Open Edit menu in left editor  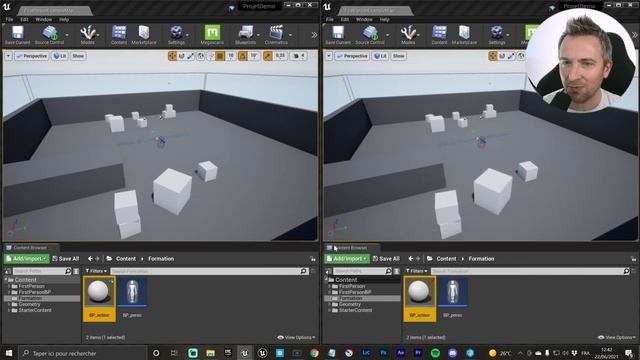pos(24,19)
